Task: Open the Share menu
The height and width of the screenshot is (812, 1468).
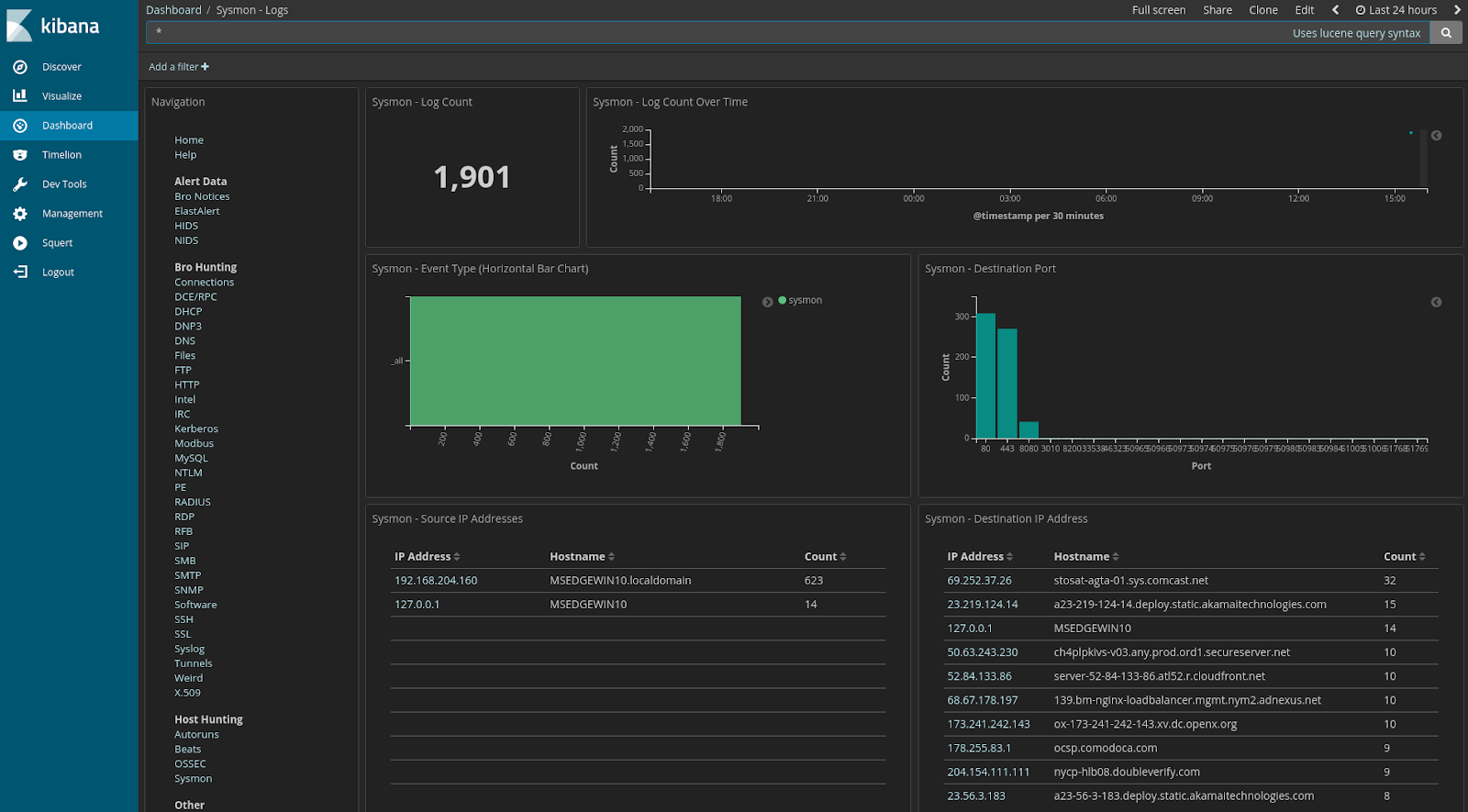Action: pos(1218,10)
